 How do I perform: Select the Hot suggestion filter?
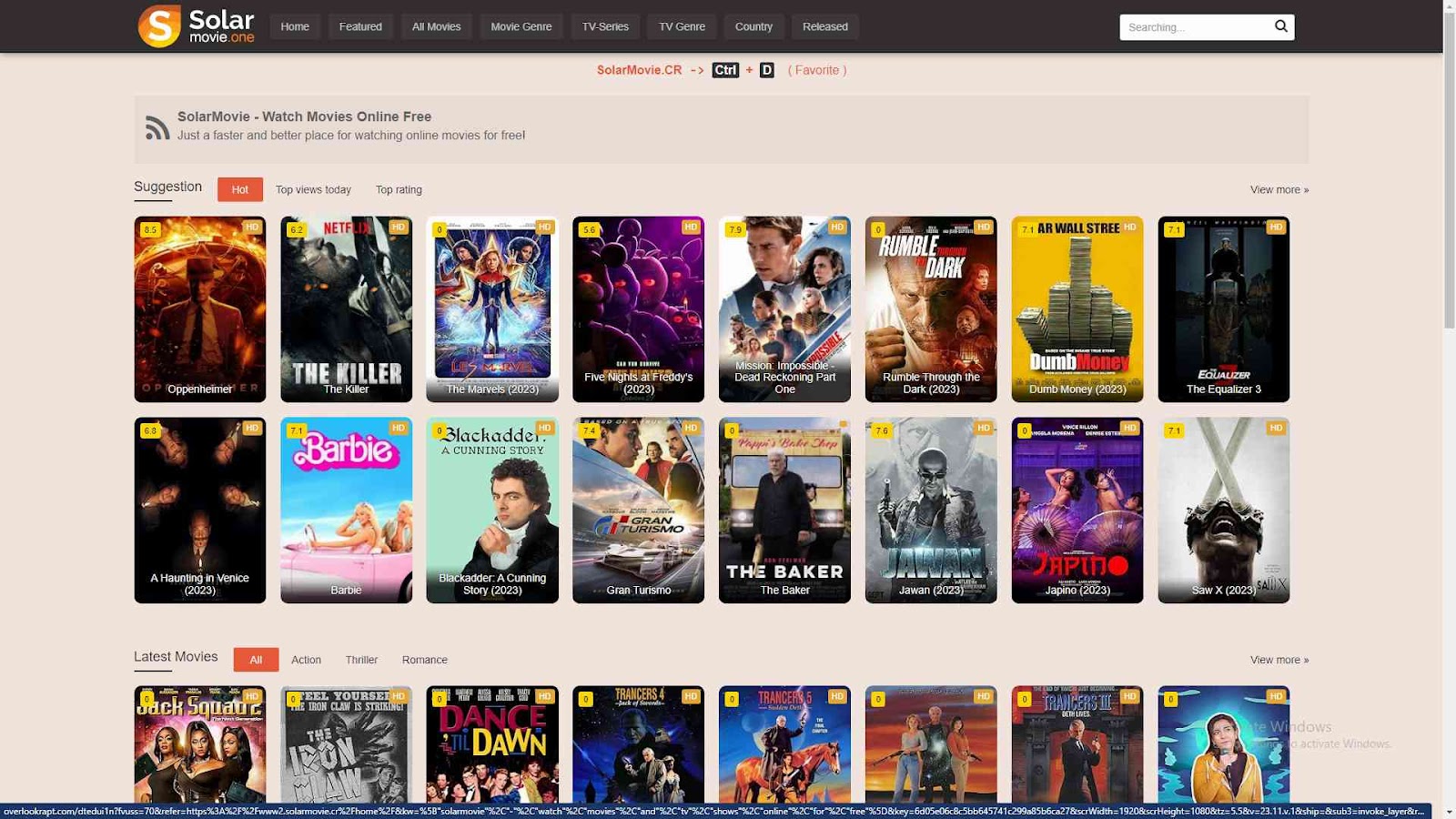(239, 189)
